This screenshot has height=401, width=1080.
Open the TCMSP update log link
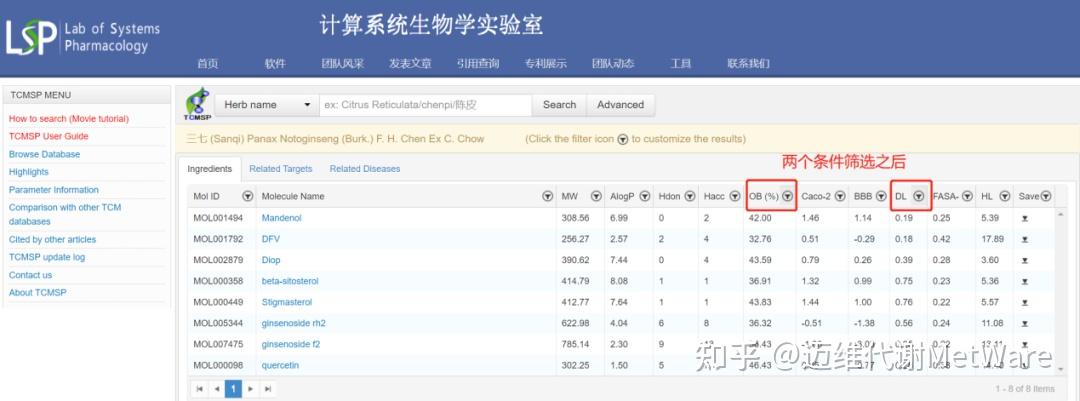(x=47, y=257)
